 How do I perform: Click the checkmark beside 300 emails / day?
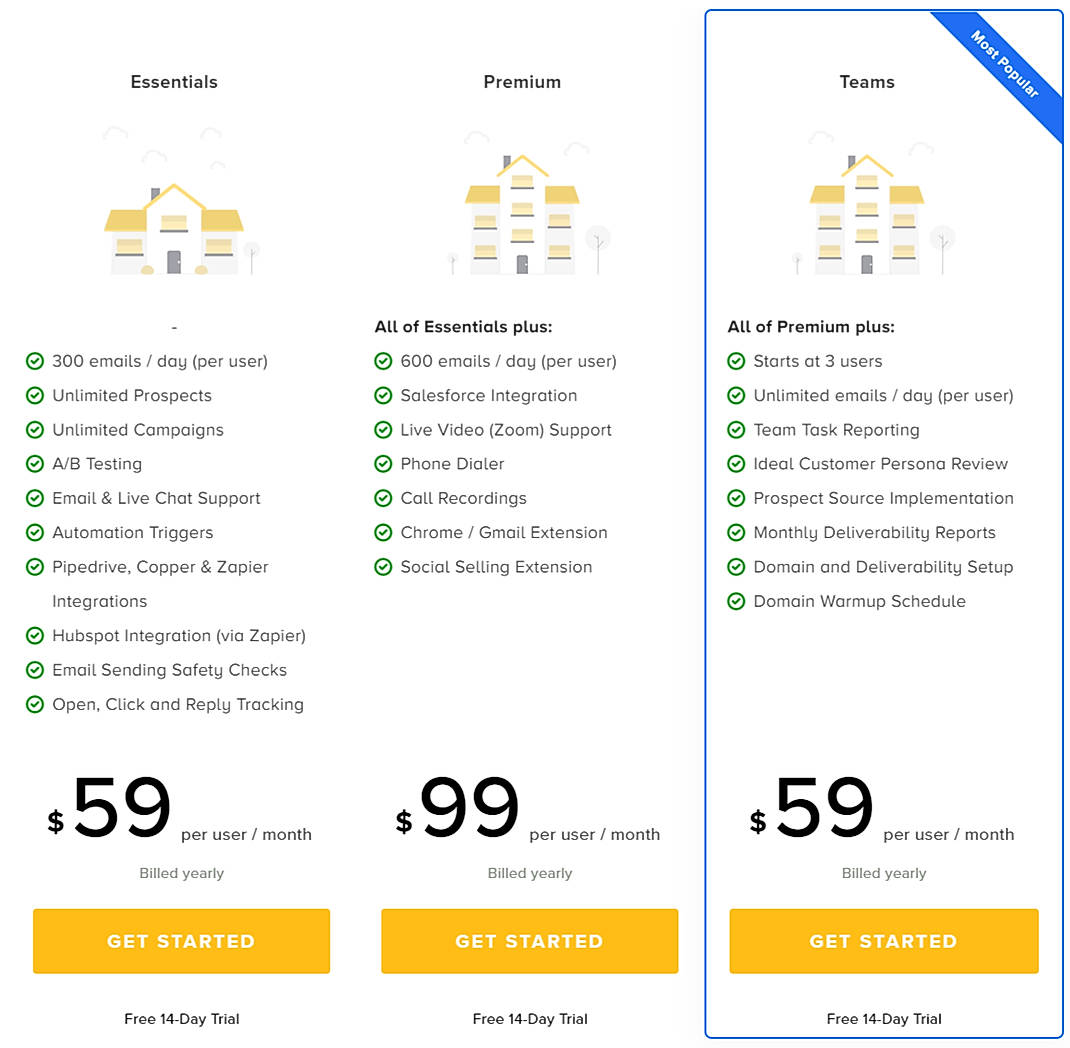pos(35,361)
